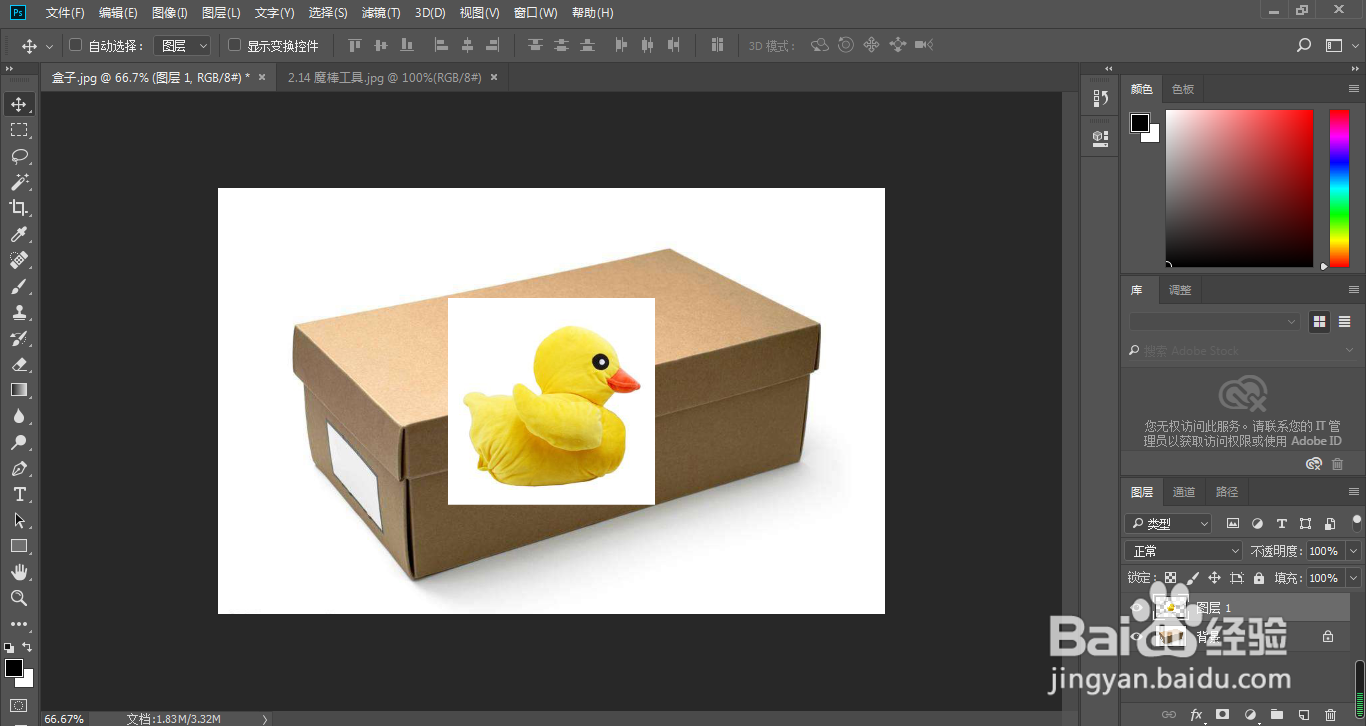
Task: Align horizontal centers in options bar
Action: pos(467,45)
